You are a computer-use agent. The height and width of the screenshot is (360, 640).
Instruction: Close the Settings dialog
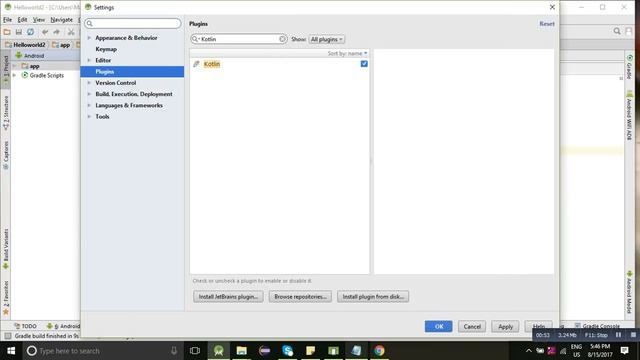coord(552,7)
